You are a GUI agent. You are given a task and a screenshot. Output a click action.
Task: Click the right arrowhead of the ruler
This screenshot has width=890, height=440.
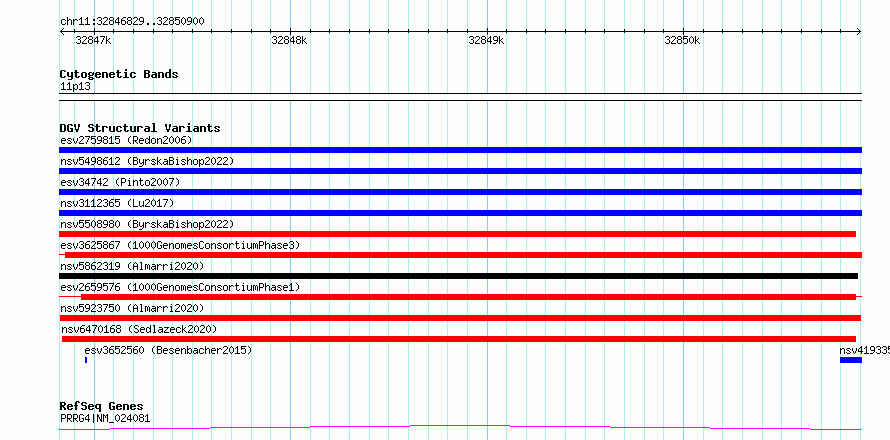859,31
